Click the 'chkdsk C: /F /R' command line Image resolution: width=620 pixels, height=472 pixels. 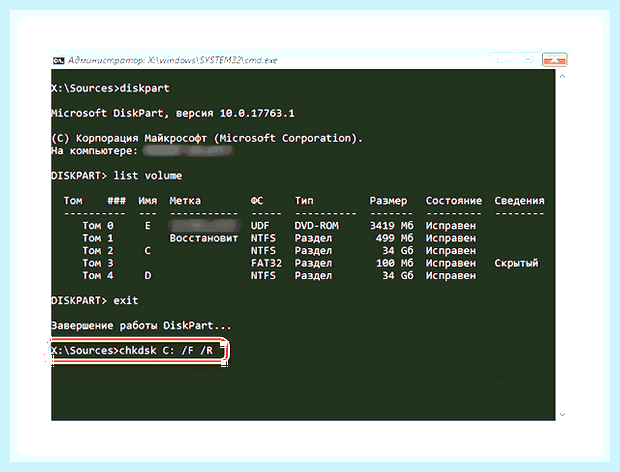pyautogui.click(x=132, y=351)
